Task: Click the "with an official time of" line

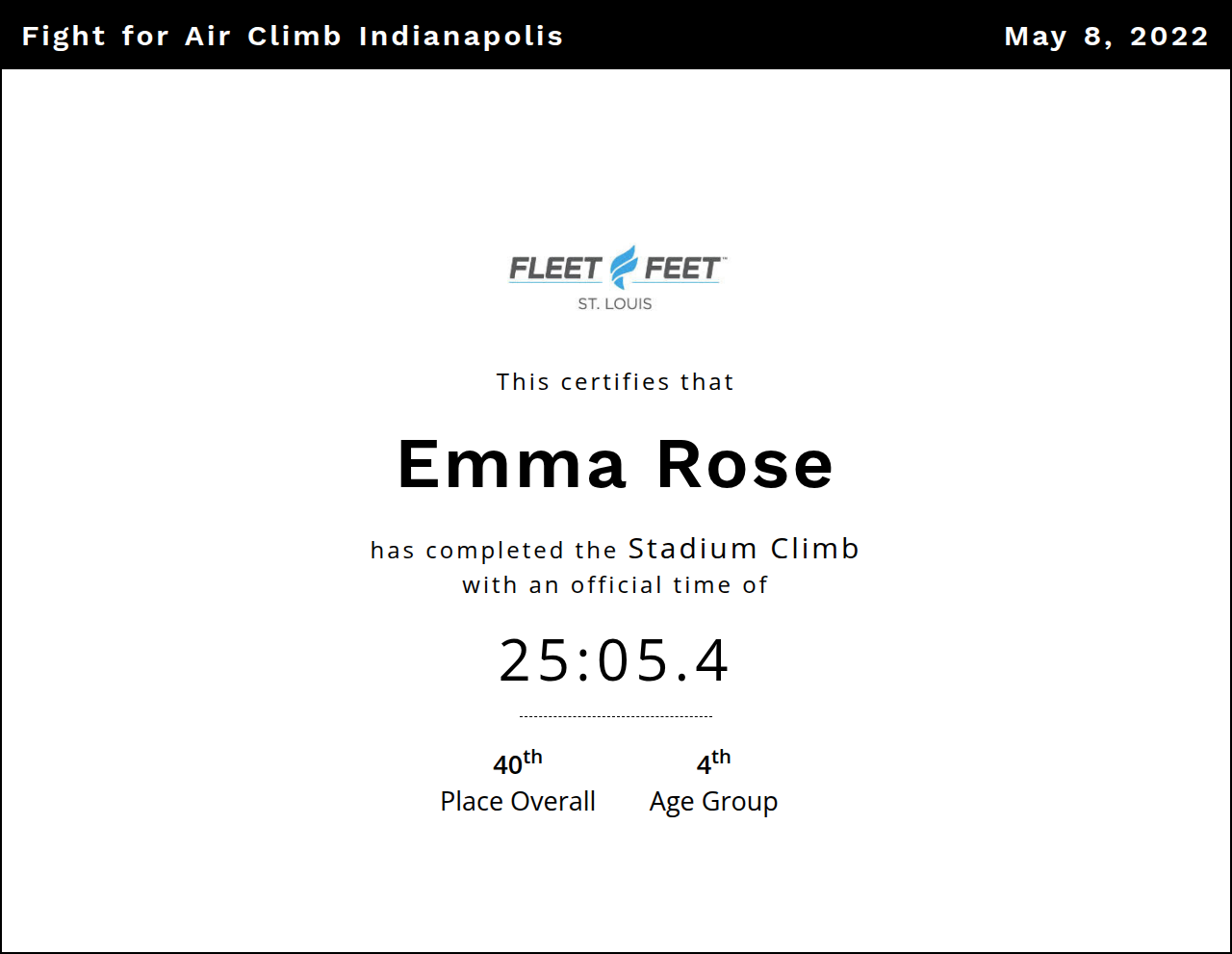Action: pos(615,585)
